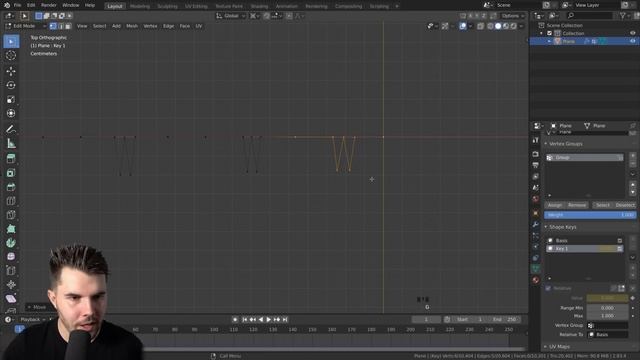Pick the Poly Build tool
Screen dimensions: 640x360
point(11,229)
